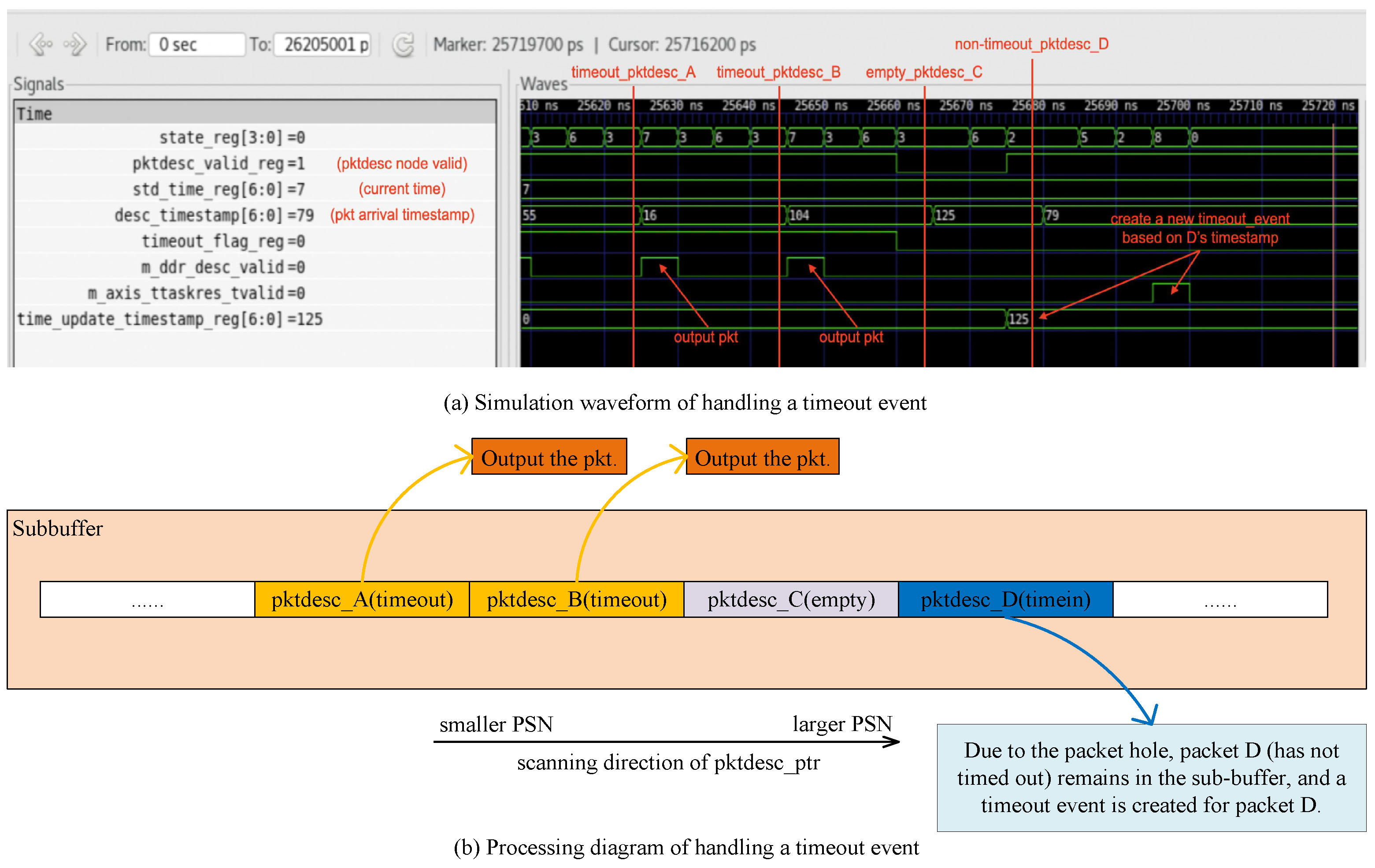
Task: Click the previous edge arrow icon
Action: click(41, 44)
